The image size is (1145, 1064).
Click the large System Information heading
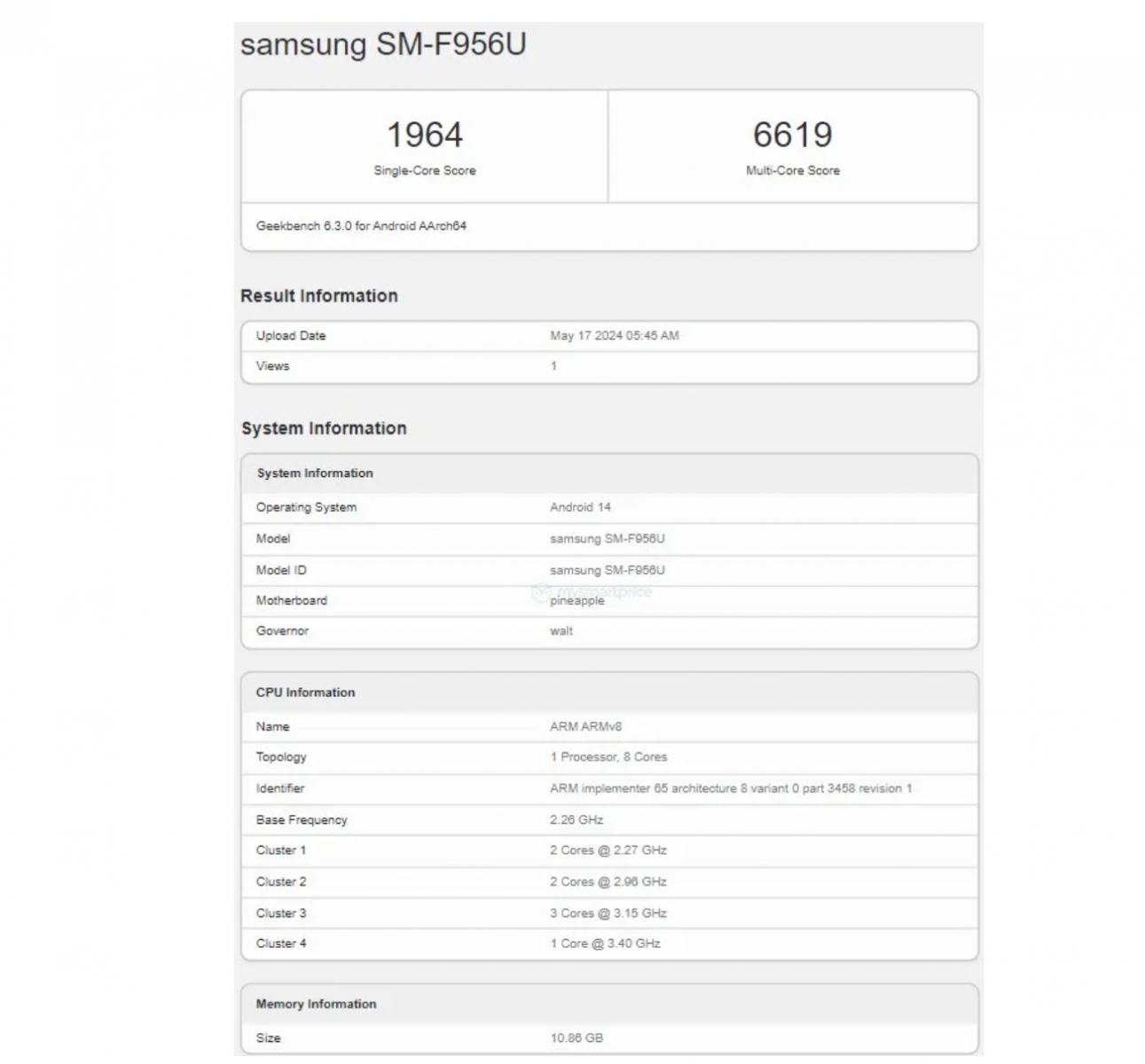point(324,428)
